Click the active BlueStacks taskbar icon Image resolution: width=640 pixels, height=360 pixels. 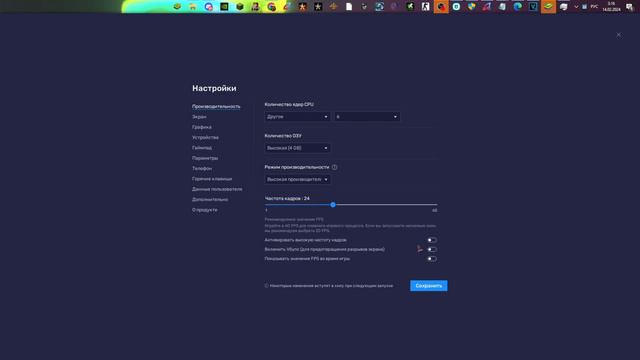pos(548,7)
